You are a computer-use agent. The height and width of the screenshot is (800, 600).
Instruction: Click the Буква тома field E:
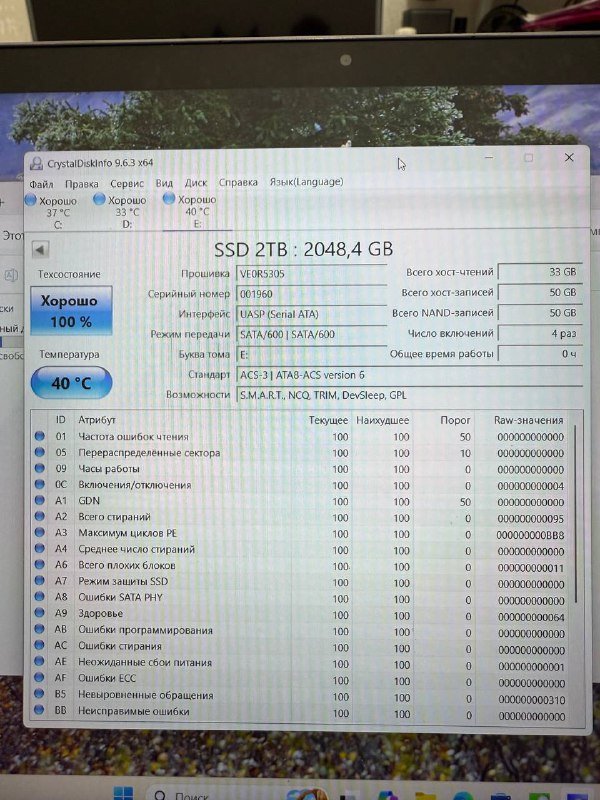pyautogui.click(x=312, y=355)
